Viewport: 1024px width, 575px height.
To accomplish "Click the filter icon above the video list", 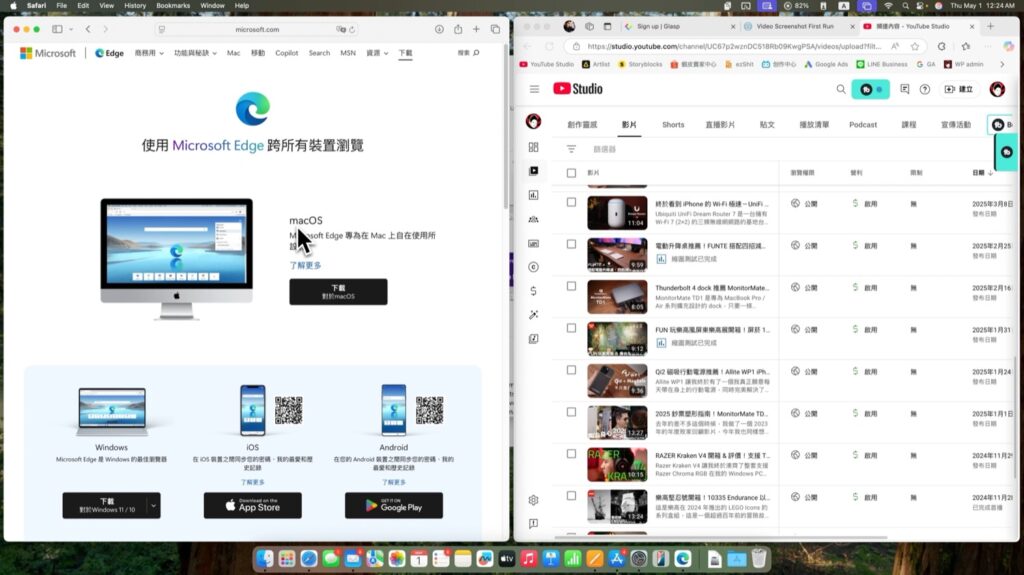I will pos(571,149).
